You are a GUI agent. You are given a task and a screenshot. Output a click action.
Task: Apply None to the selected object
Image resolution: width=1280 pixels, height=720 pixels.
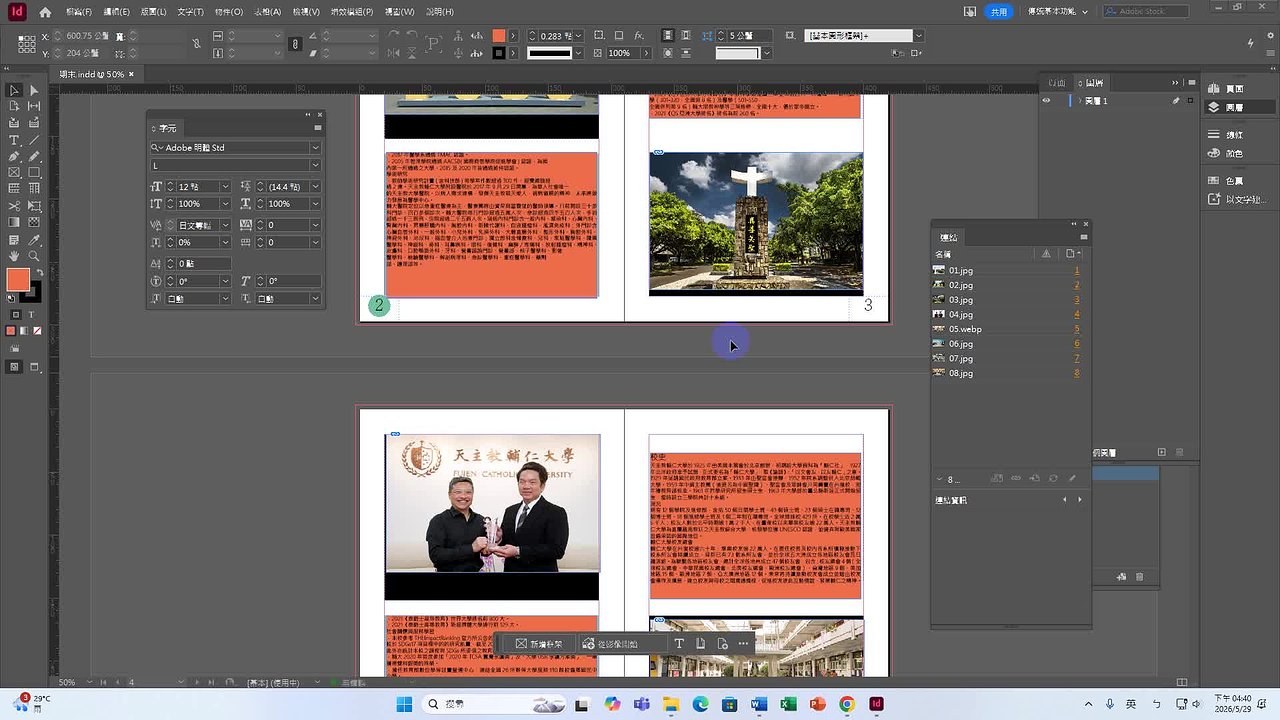coord(35,330)
